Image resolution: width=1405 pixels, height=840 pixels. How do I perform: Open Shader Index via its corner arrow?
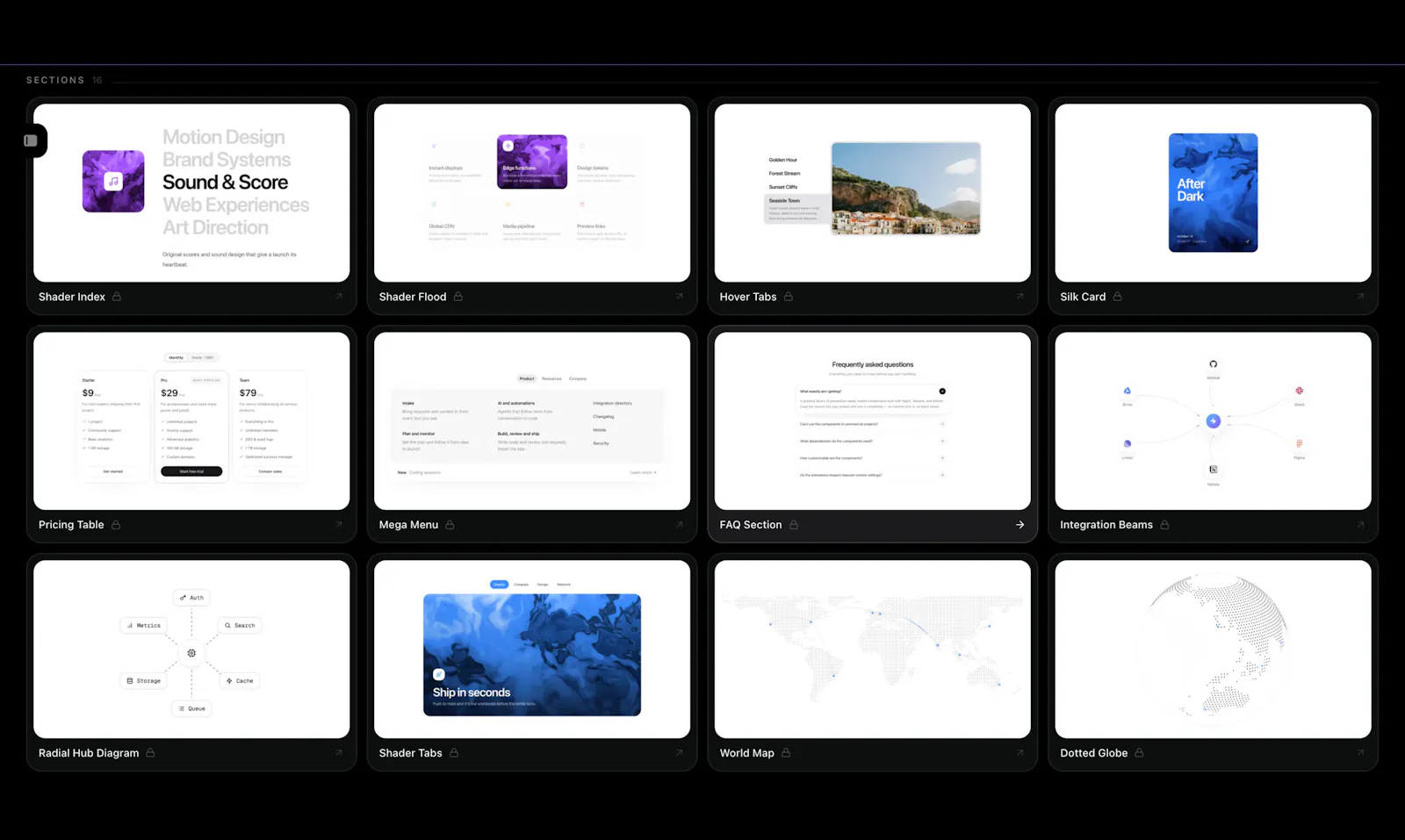pyautogui.click(x=339, y=297)
